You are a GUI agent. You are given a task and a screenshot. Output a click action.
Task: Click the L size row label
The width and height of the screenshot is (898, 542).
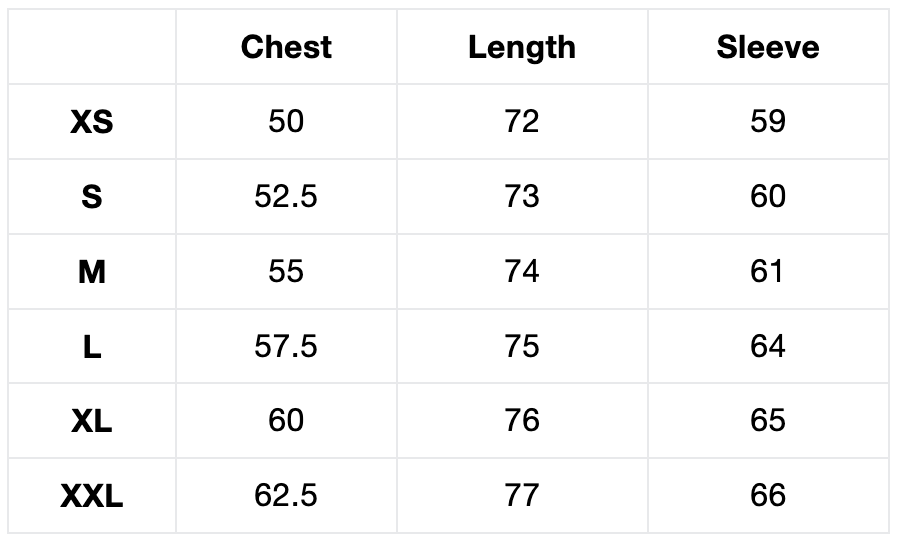92,347
